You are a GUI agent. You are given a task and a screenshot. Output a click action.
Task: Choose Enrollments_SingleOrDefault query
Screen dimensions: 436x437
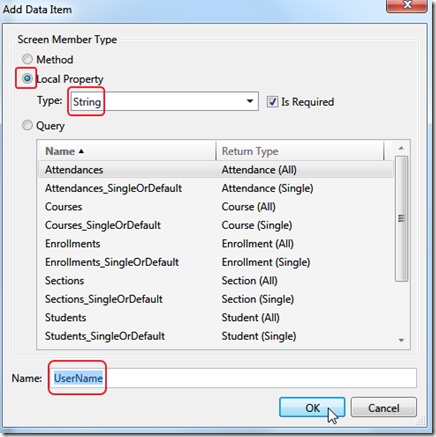tap(216, 262)
